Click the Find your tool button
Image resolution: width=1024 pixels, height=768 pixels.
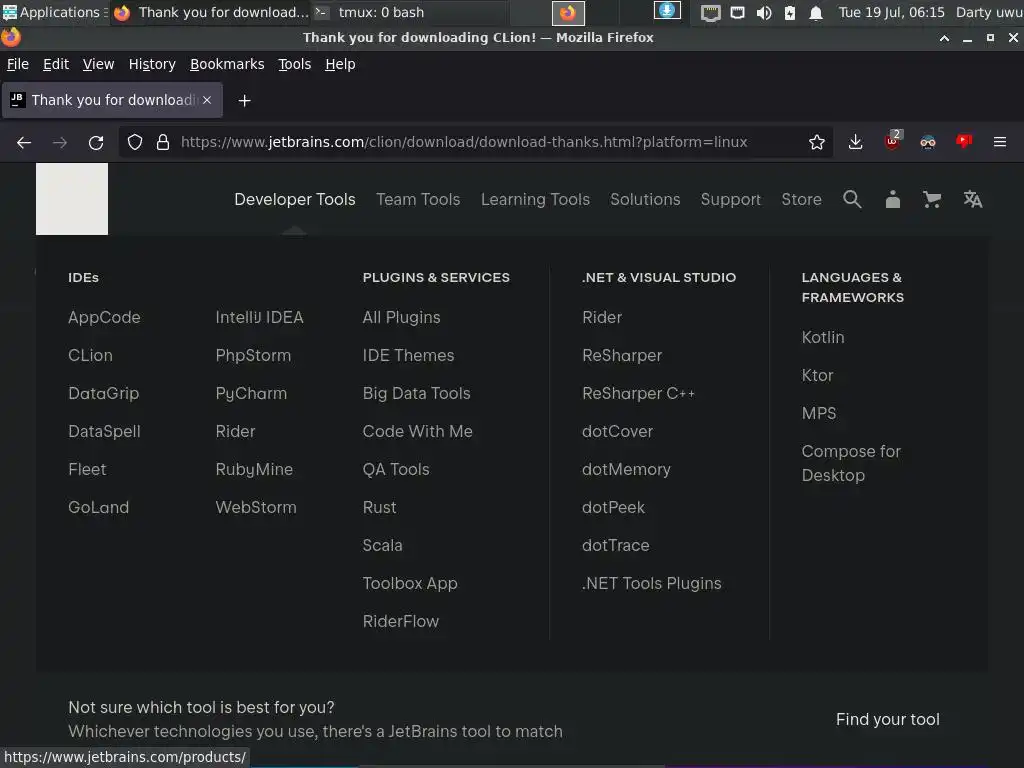tap(888, 719)
